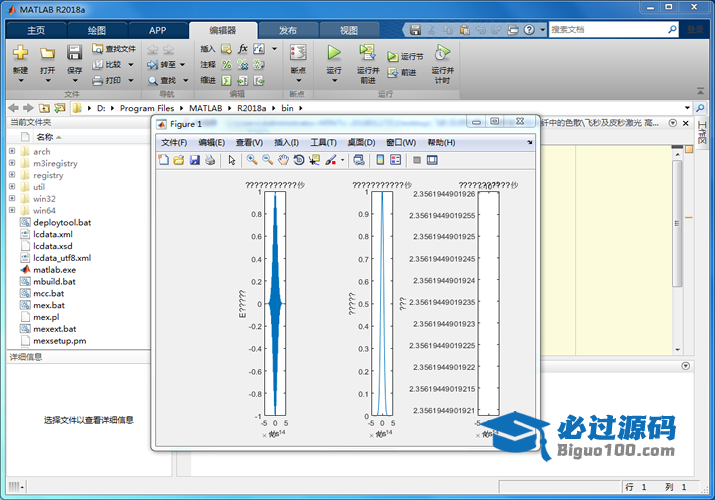Image resolution: width=715 pixels, height=500 pixels.
Task: Expand the win32 folder node
Action: pos(12,198)
